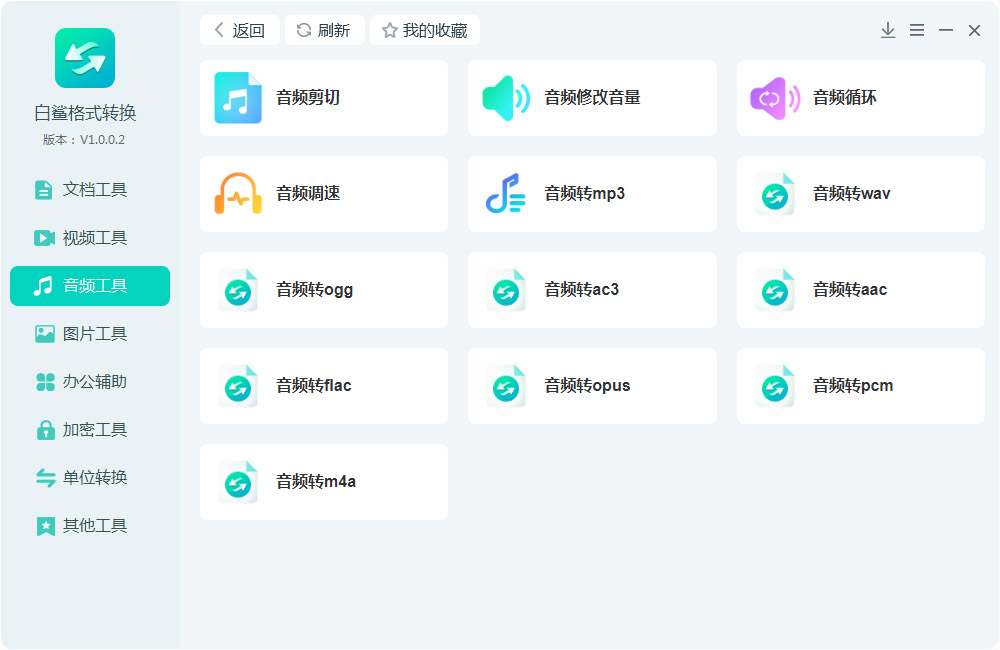Open the hamburger menu icon
Screen dimensions: 1000x650
[x=917, y=31]
